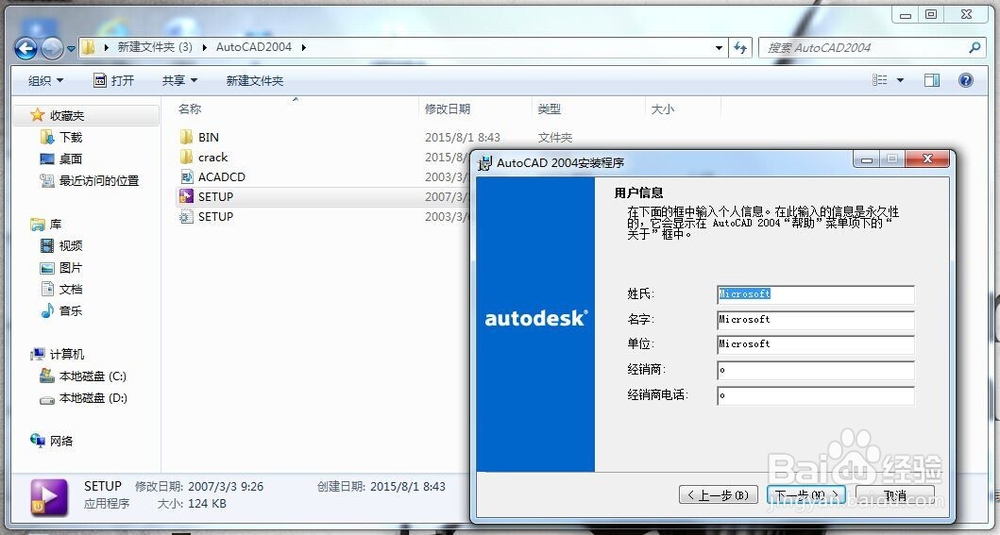This screenshot has width=1000, height=535.
Task: Toggle the preview pane icon
Action: click(x=932, y=80)
